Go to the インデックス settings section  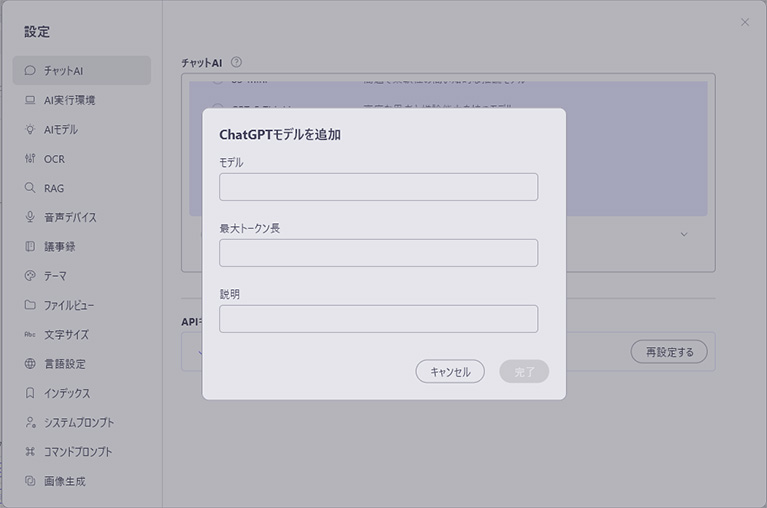coord(82,393)
